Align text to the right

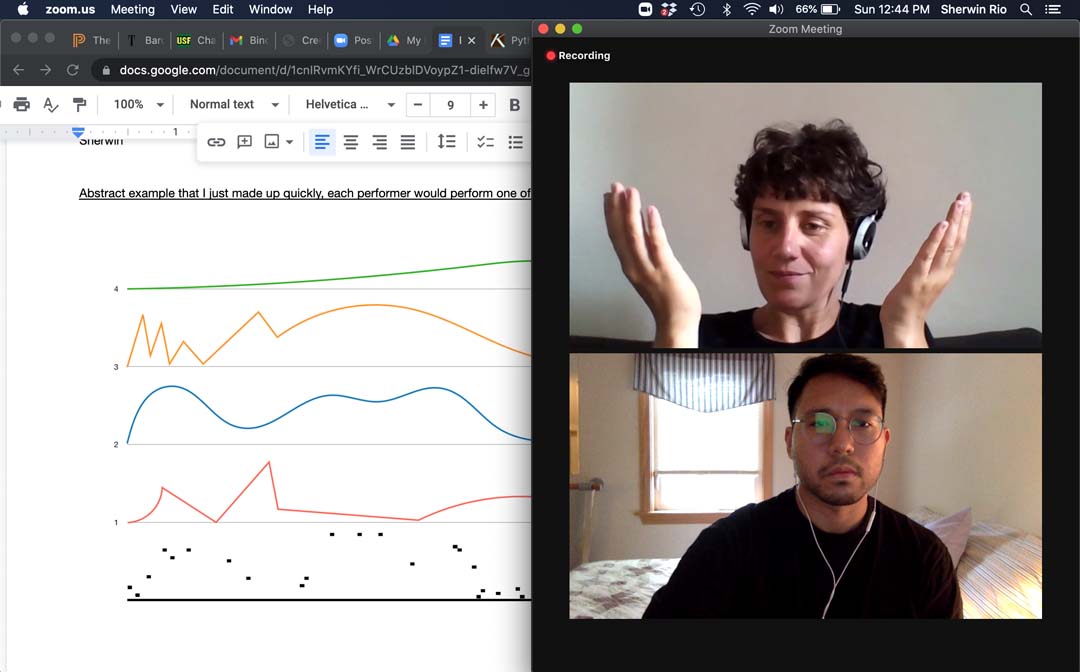click(380, 142)
